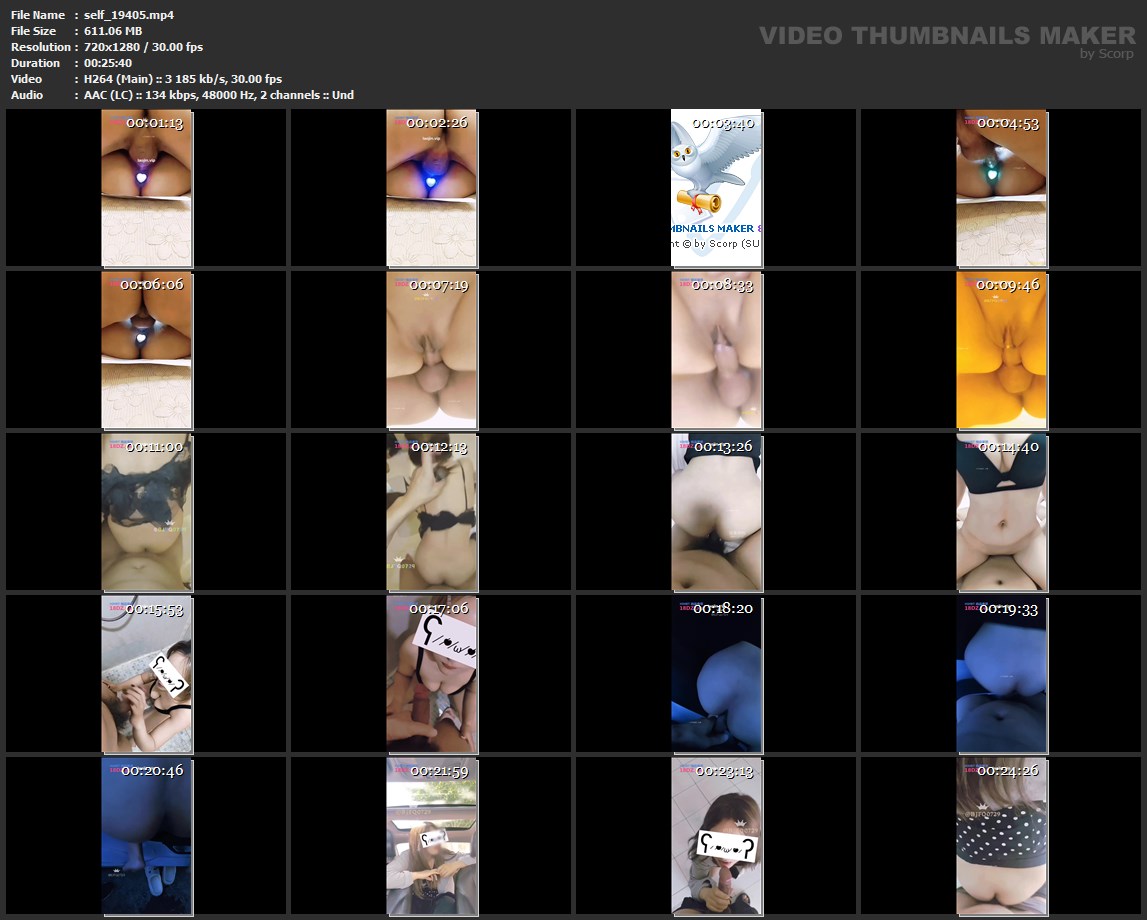Pick the thumbnail marked 00:14:40

pyautogui.click(x=1001, y=512)
